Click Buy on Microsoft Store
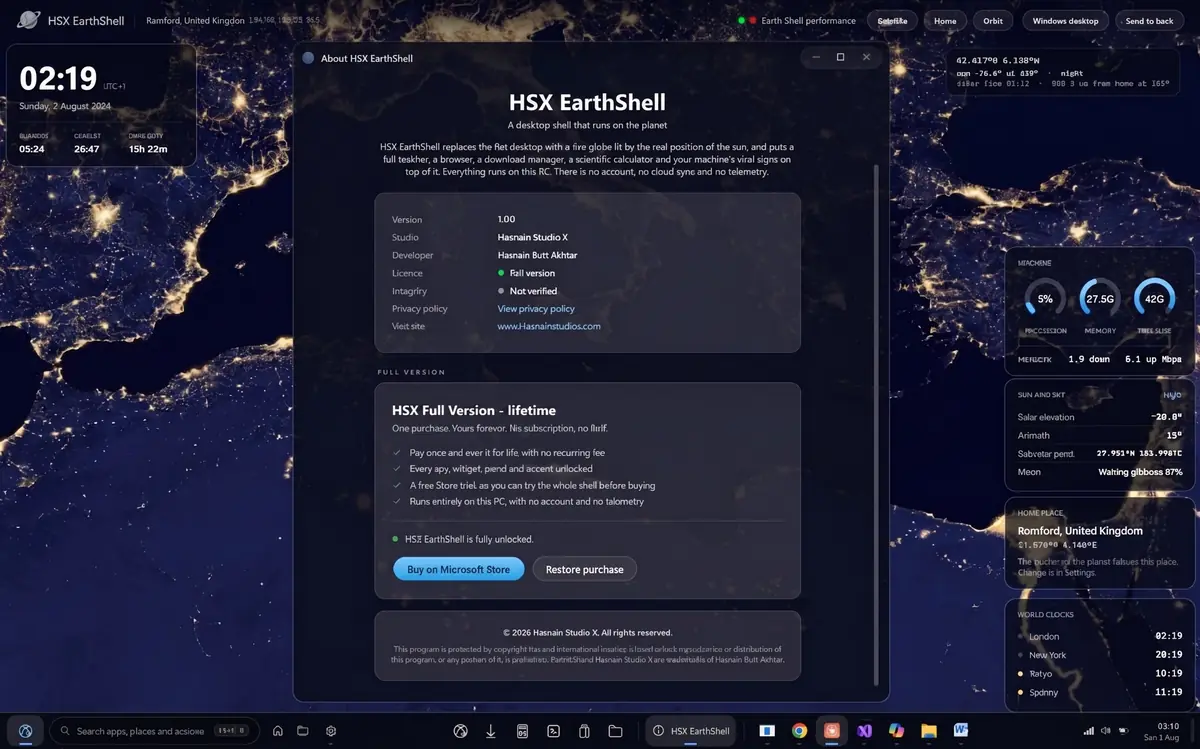 click(458, 569)
